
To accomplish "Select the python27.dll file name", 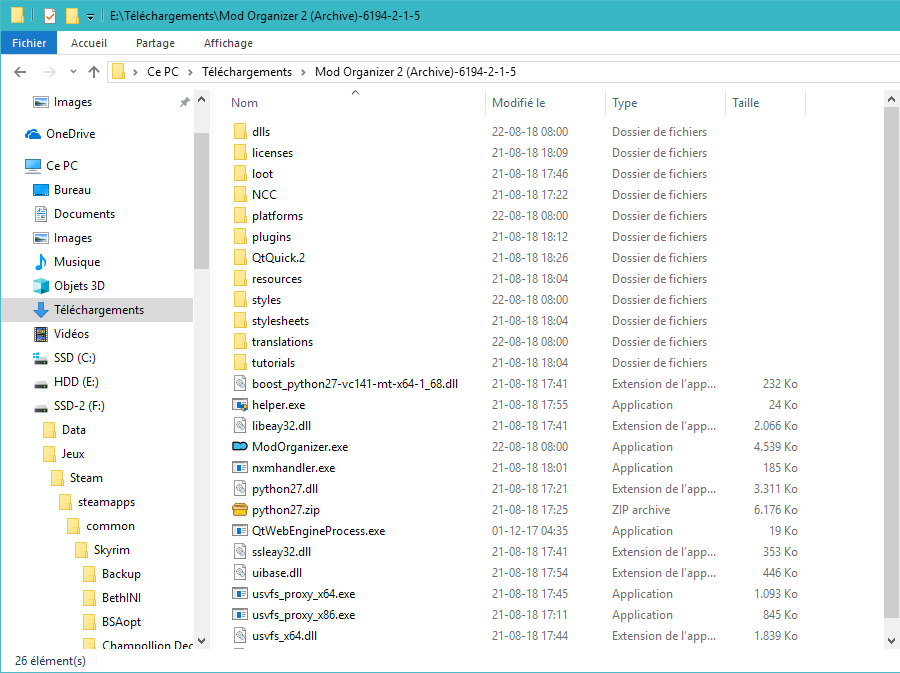I will tap(285, 489).
